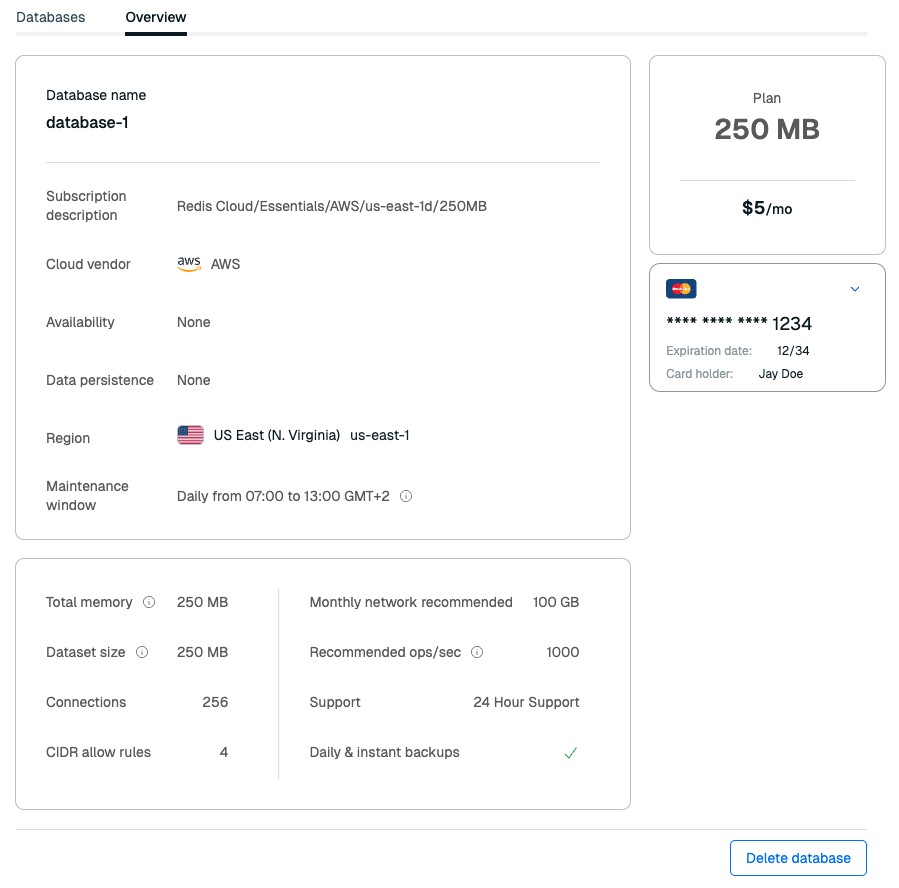The image size is (899, 888).
Task: Click the Mastercard payment card icon
Action: coord(681,289)
